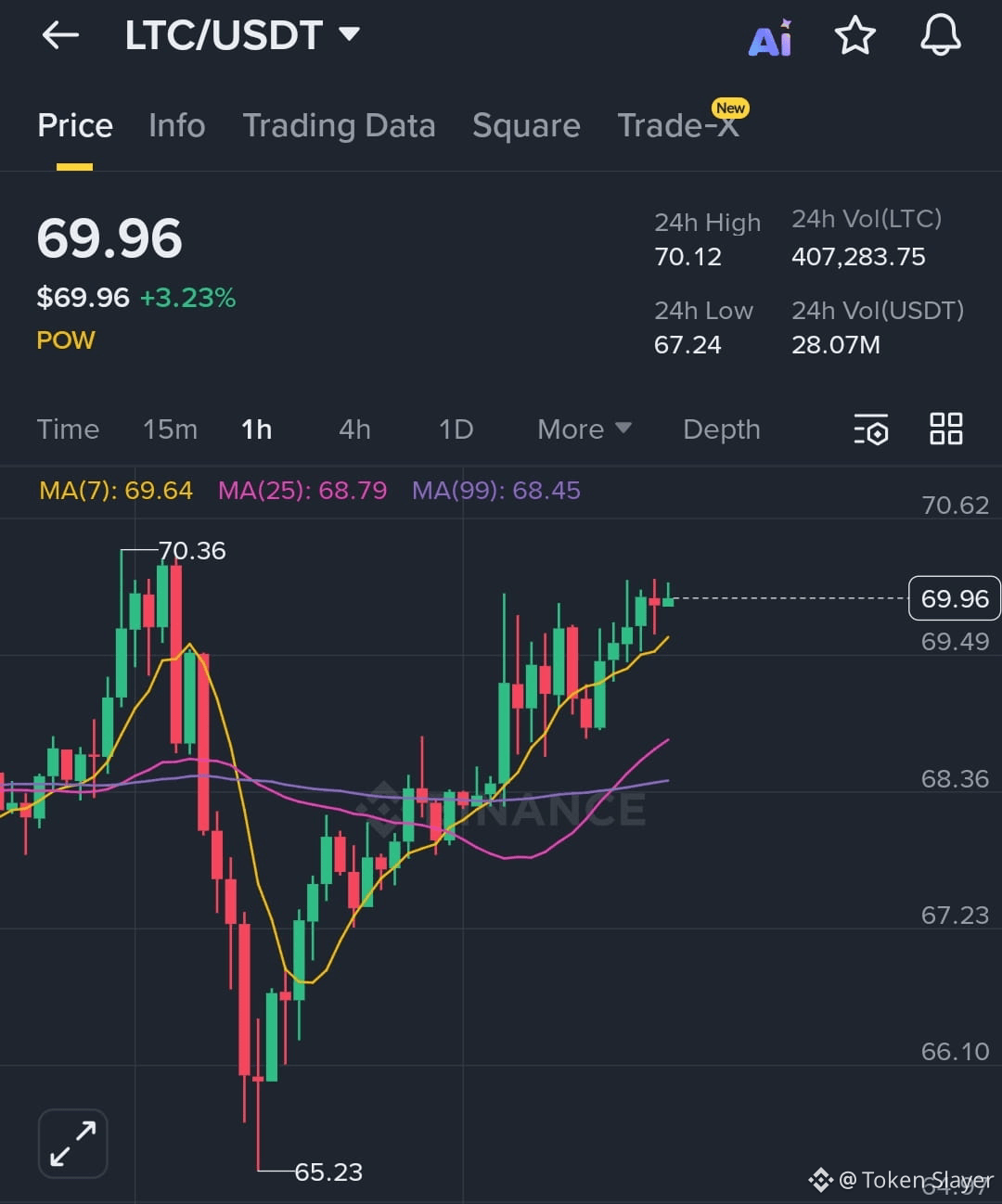
Task: Open the indicator settings icon beside Depth
Action: pos(871,429)
